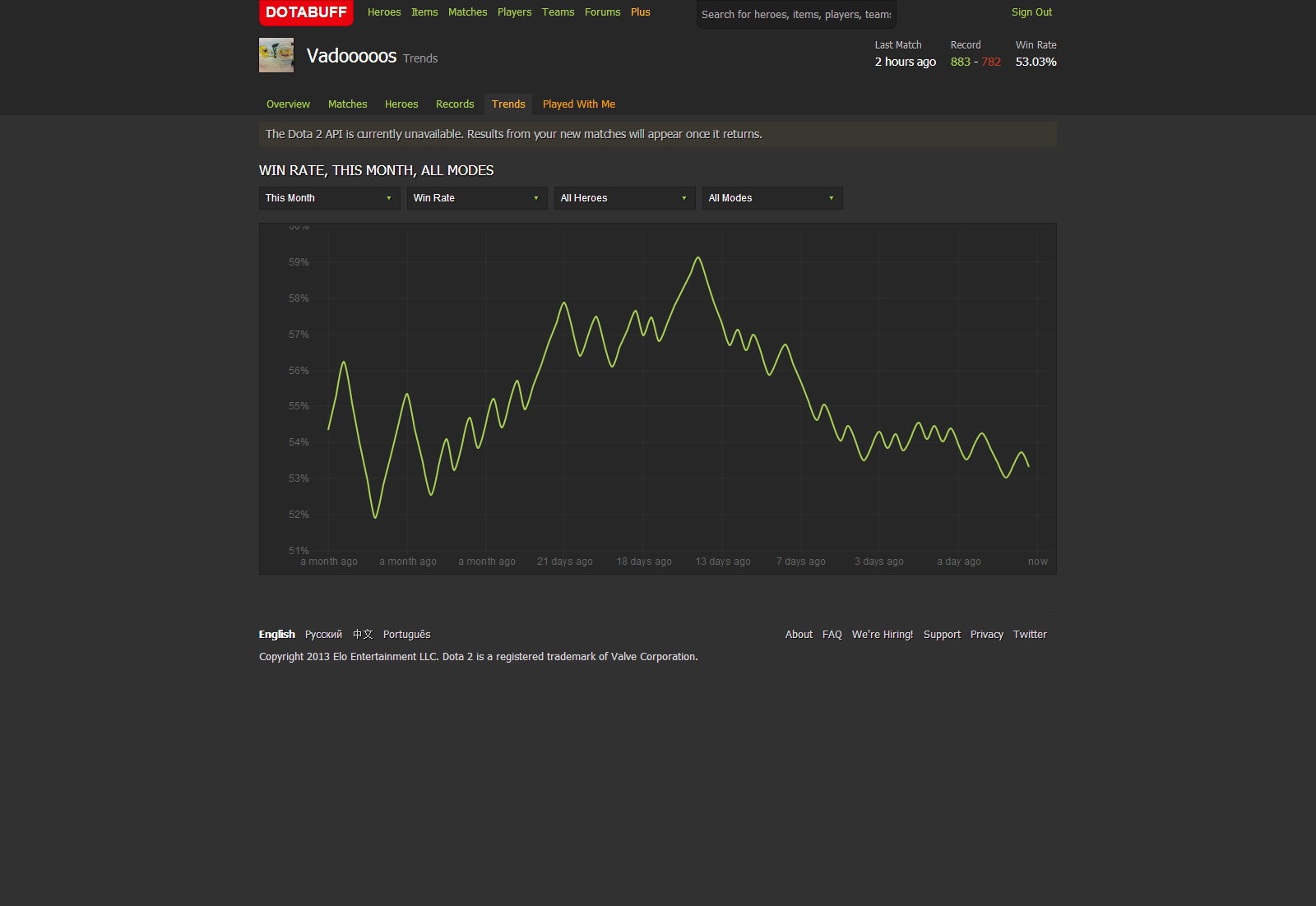This screenshot has height=906, width=1316.
Task: Open the About footer link
Action: point(799,635)
